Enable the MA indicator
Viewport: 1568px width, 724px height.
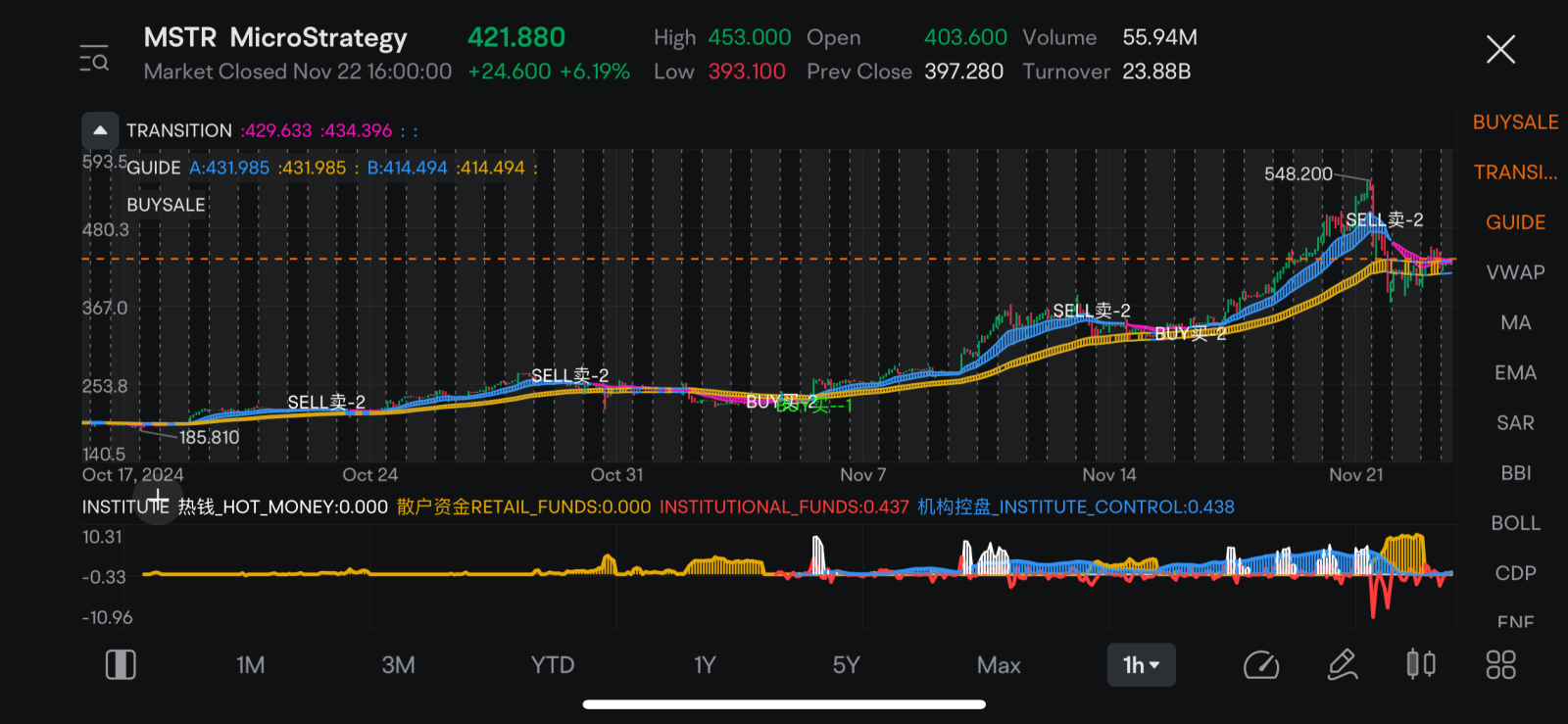point(1515,322)
